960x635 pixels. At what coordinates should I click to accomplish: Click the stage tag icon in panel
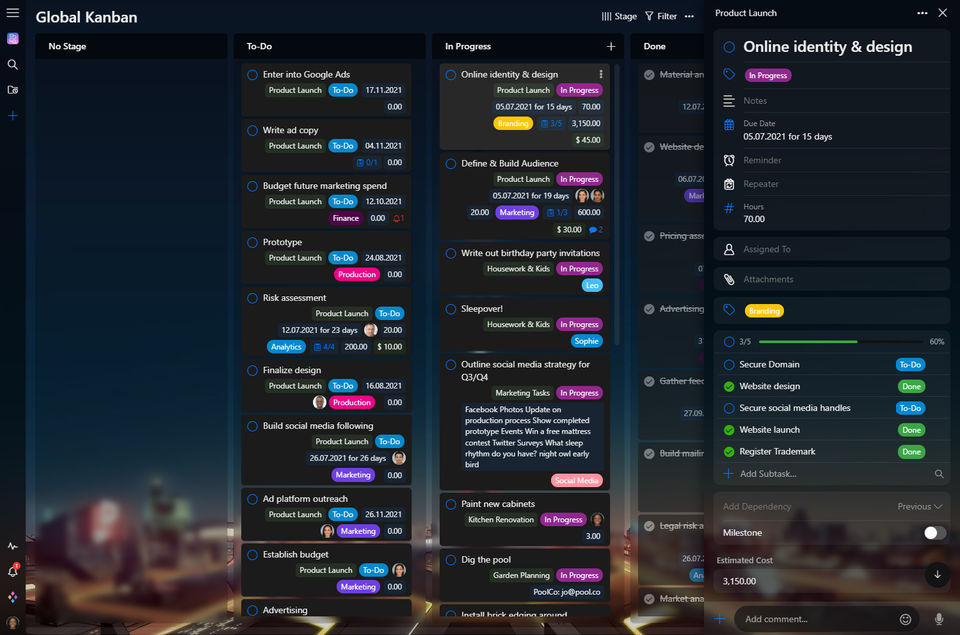click(x=729, y=75)
